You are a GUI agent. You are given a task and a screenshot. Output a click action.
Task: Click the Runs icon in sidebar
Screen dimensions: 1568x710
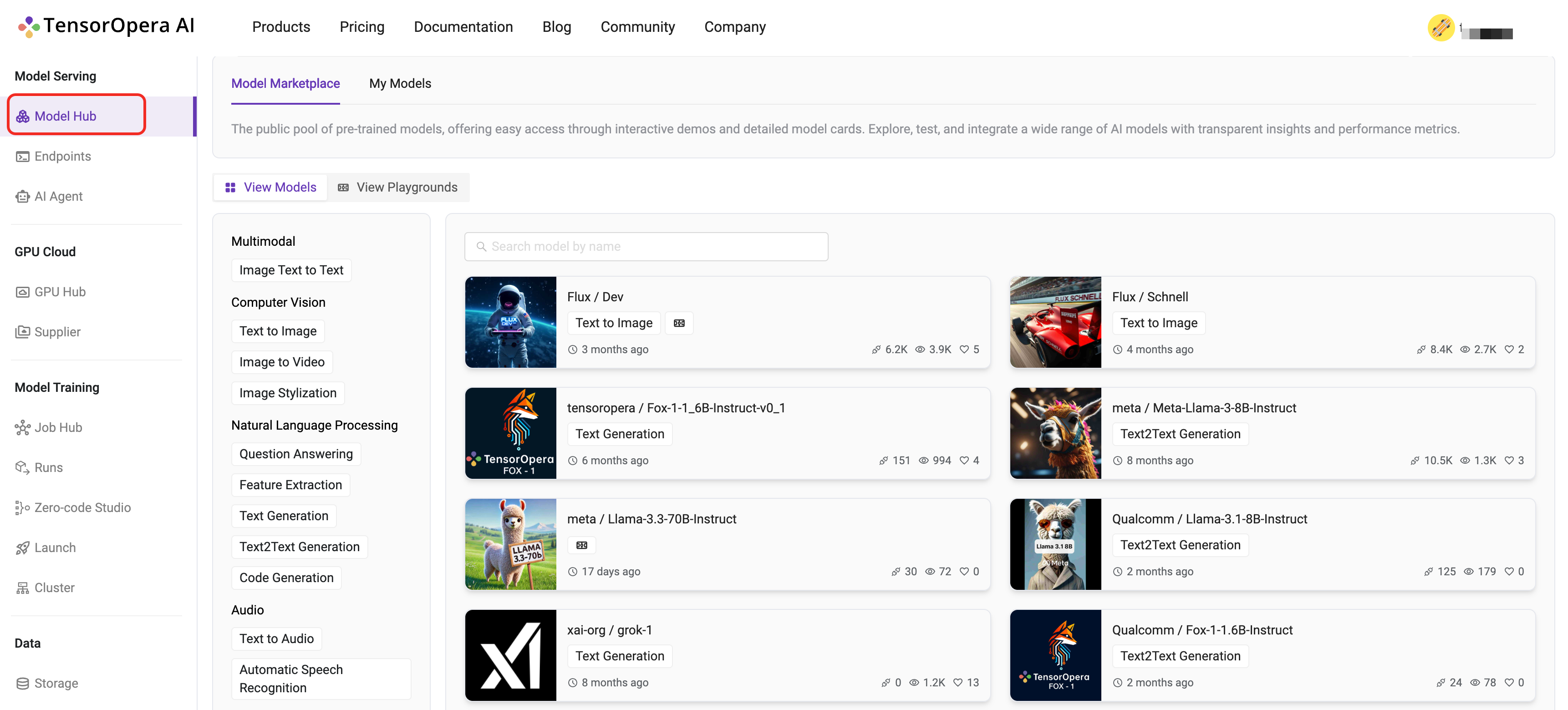(x=22, y=468)
